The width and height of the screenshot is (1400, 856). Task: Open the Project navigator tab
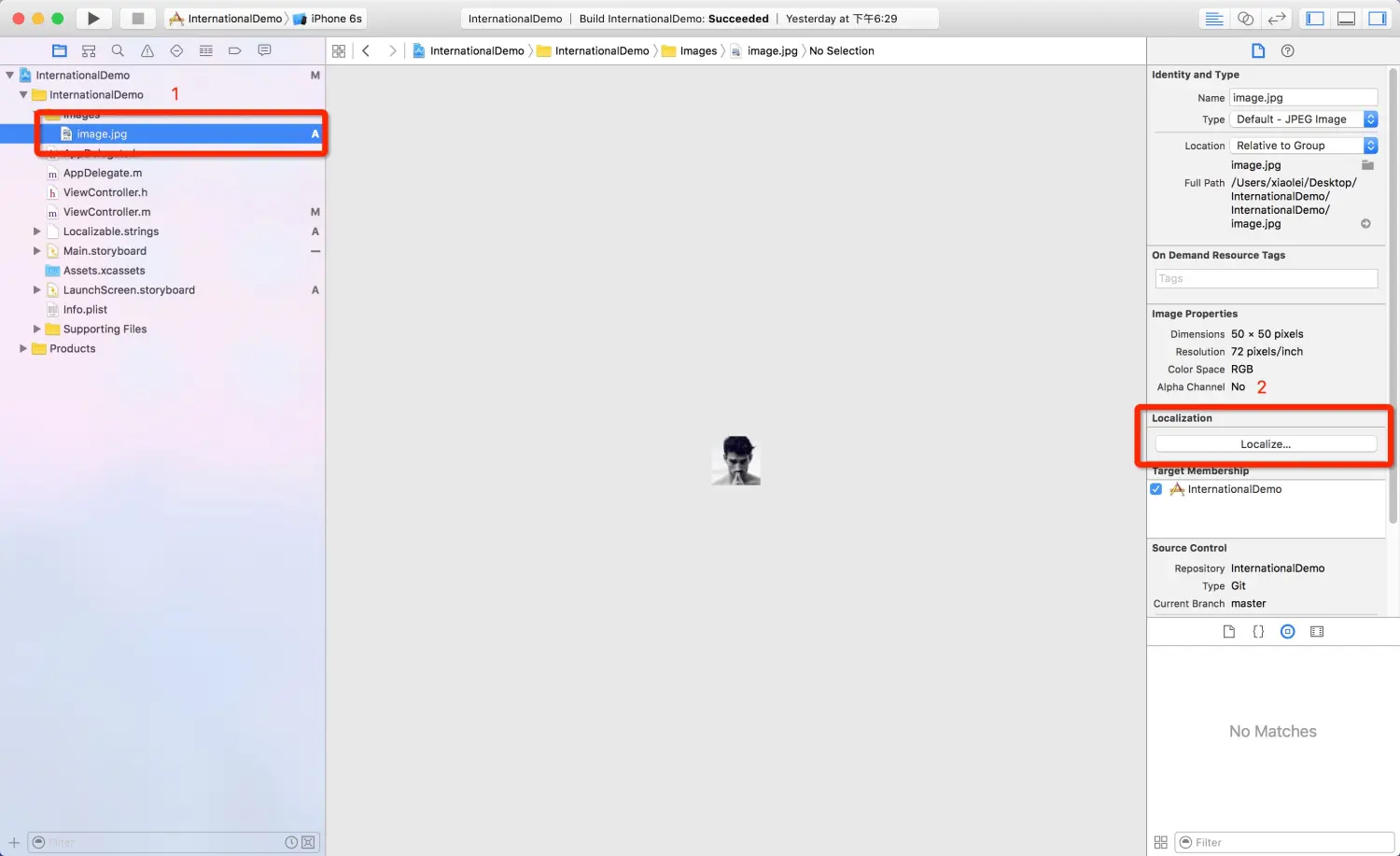coord(60,51)
